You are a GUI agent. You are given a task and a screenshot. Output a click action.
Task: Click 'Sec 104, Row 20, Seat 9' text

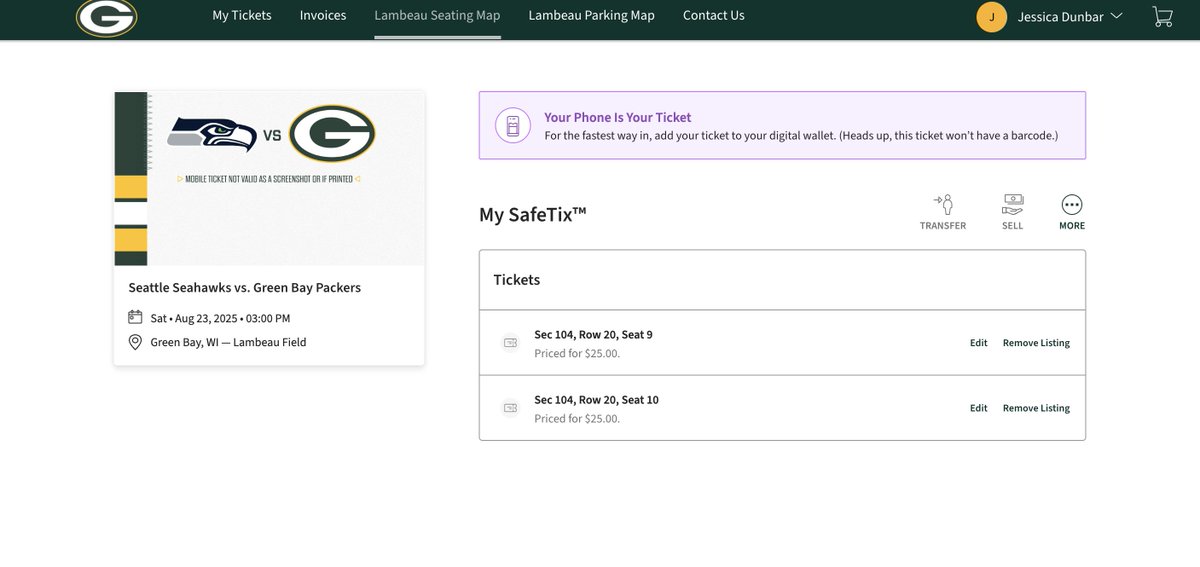593,335
